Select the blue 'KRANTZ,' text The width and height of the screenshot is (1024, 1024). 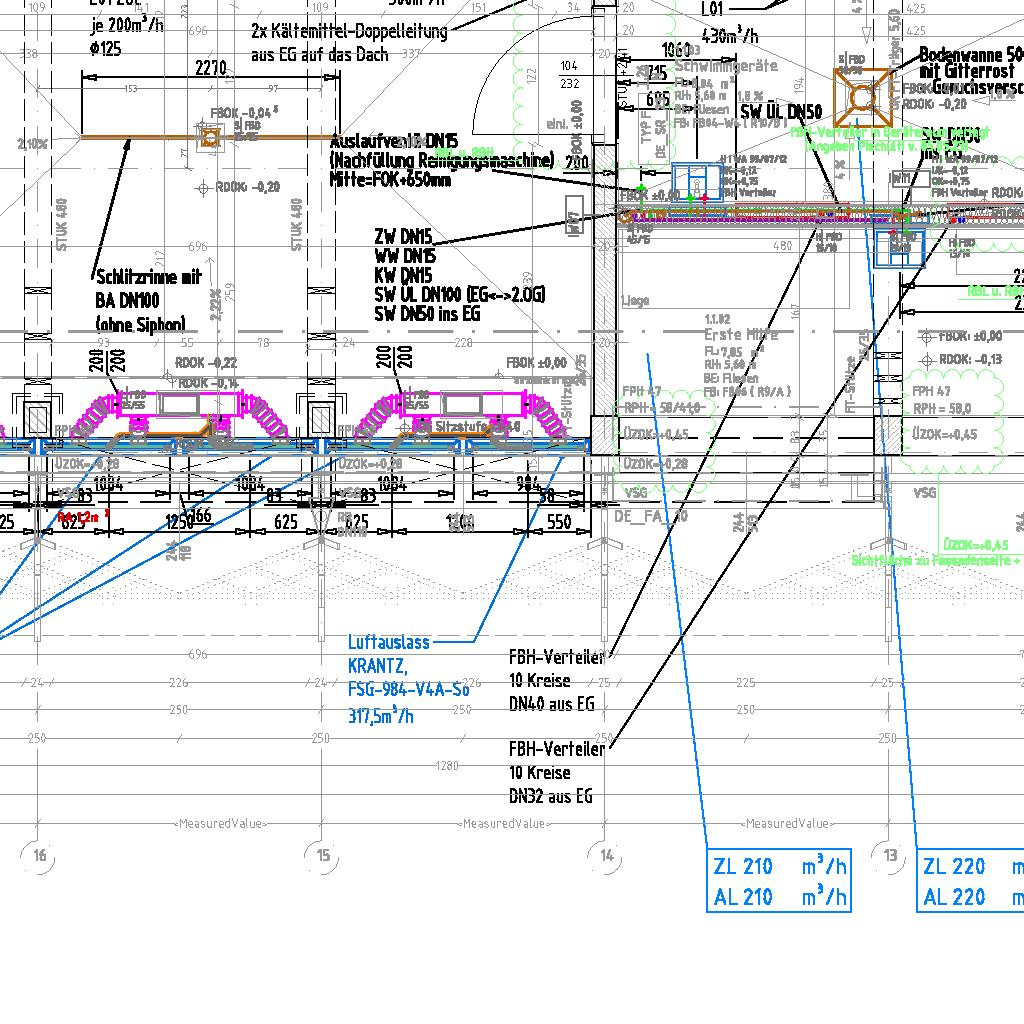tap(377, 666)
